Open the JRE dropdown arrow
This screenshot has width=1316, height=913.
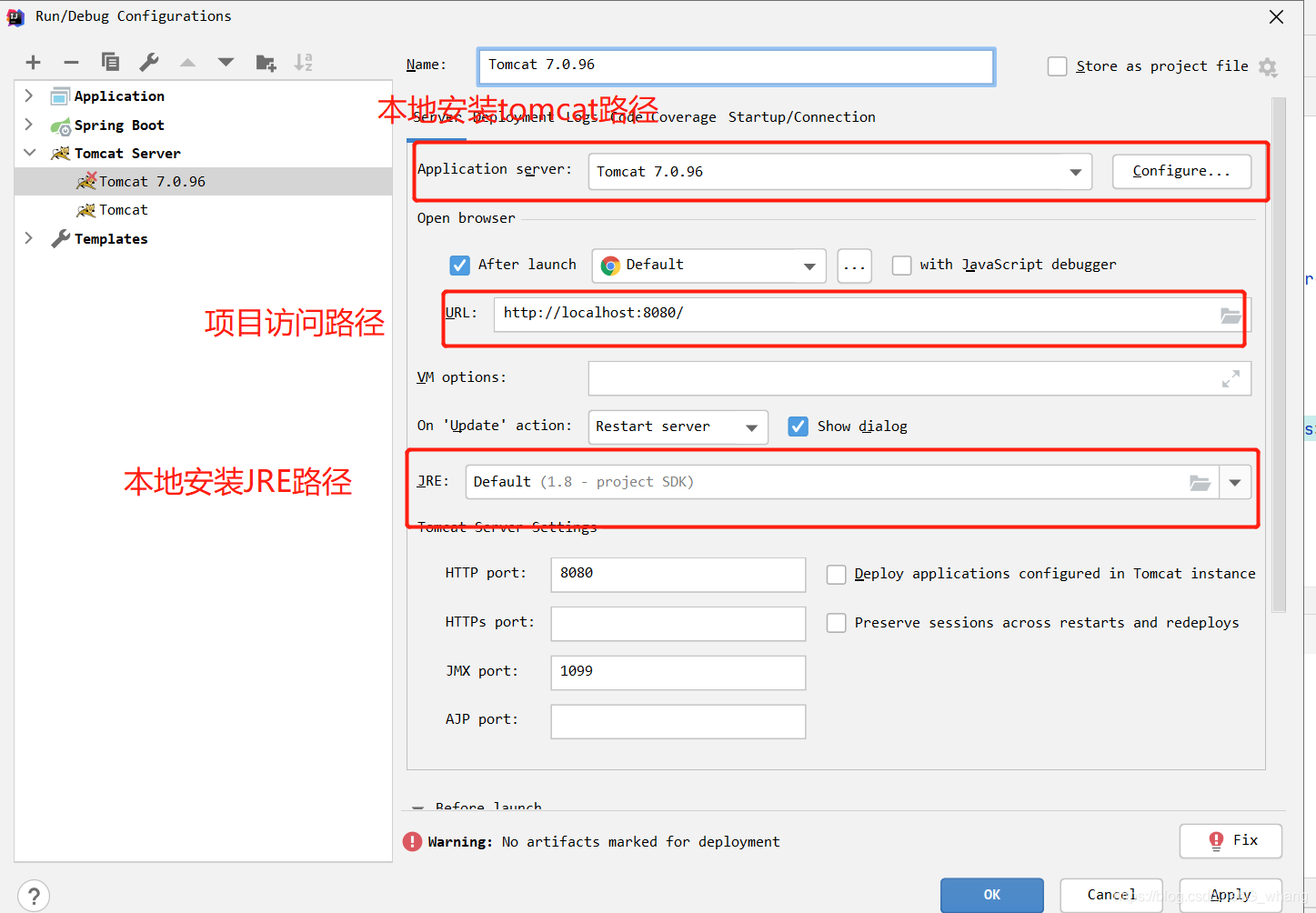[x=1235, y=483]
